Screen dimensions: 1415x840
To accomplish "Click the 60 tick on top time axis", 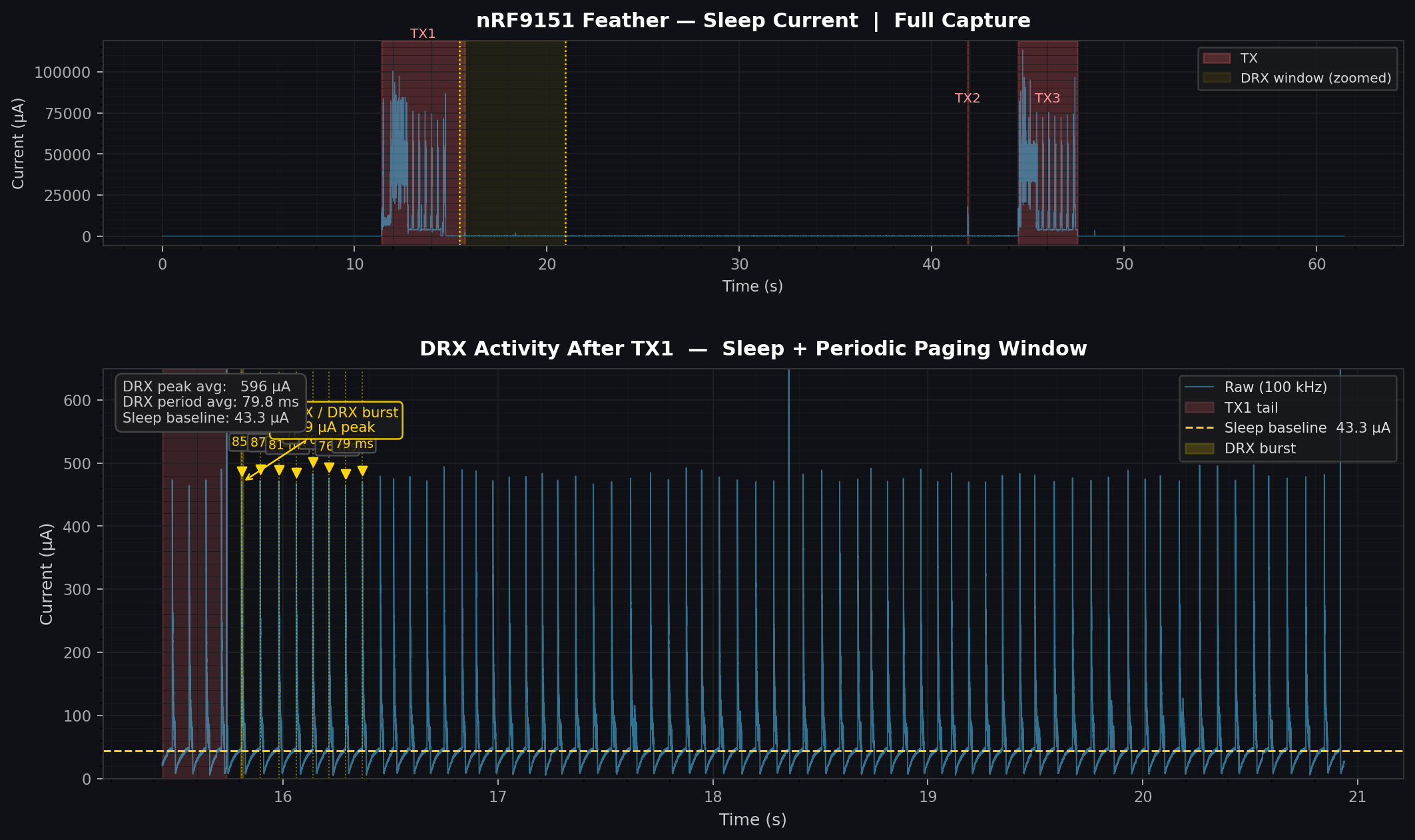I will (x=1316, y=264).
